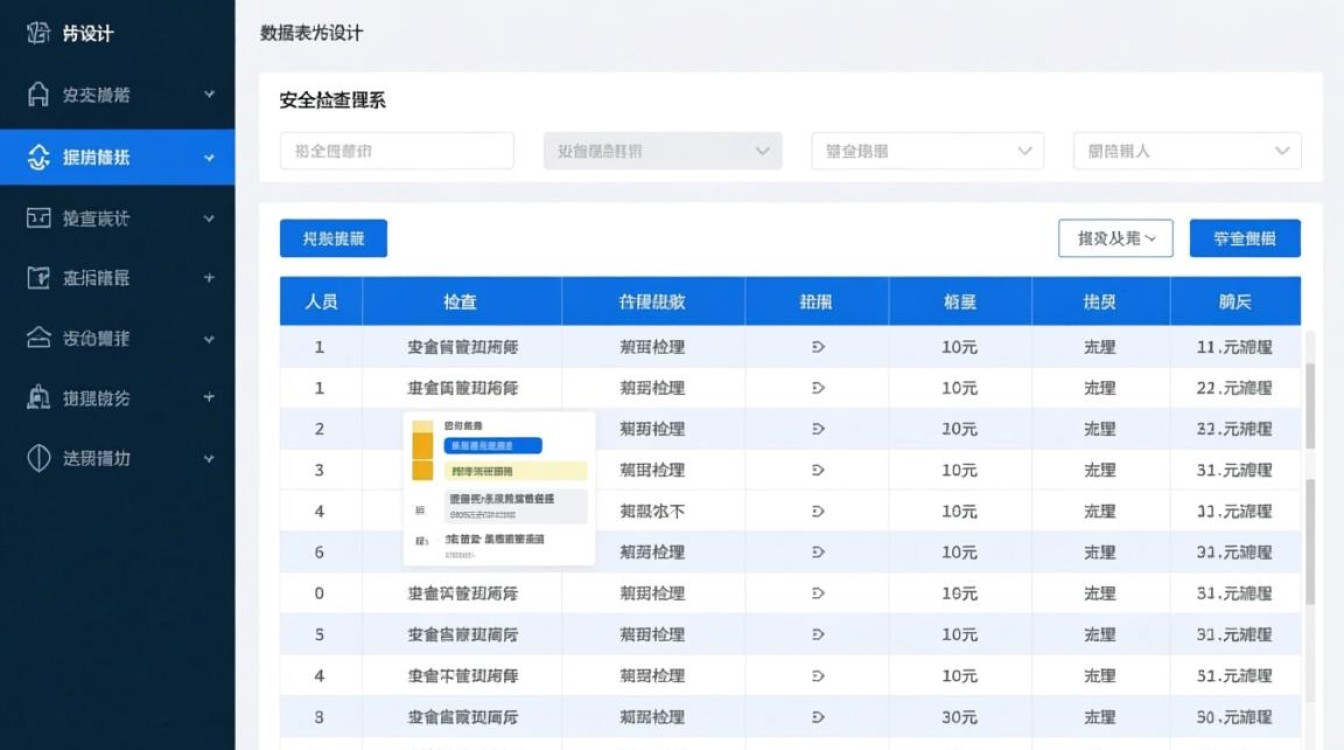Click the solid blue button at the table's top right

click(1244, 238)
